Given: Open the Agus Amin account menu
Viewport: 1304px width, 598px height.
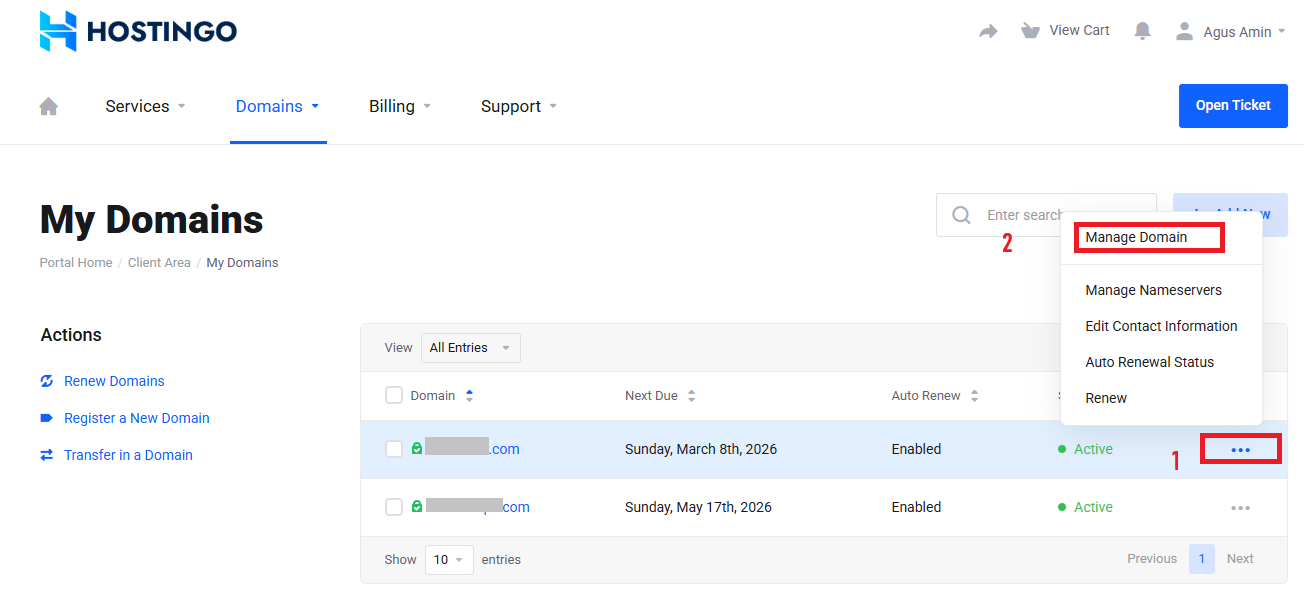Looking at the screenshot, I should pos(1230,32).
